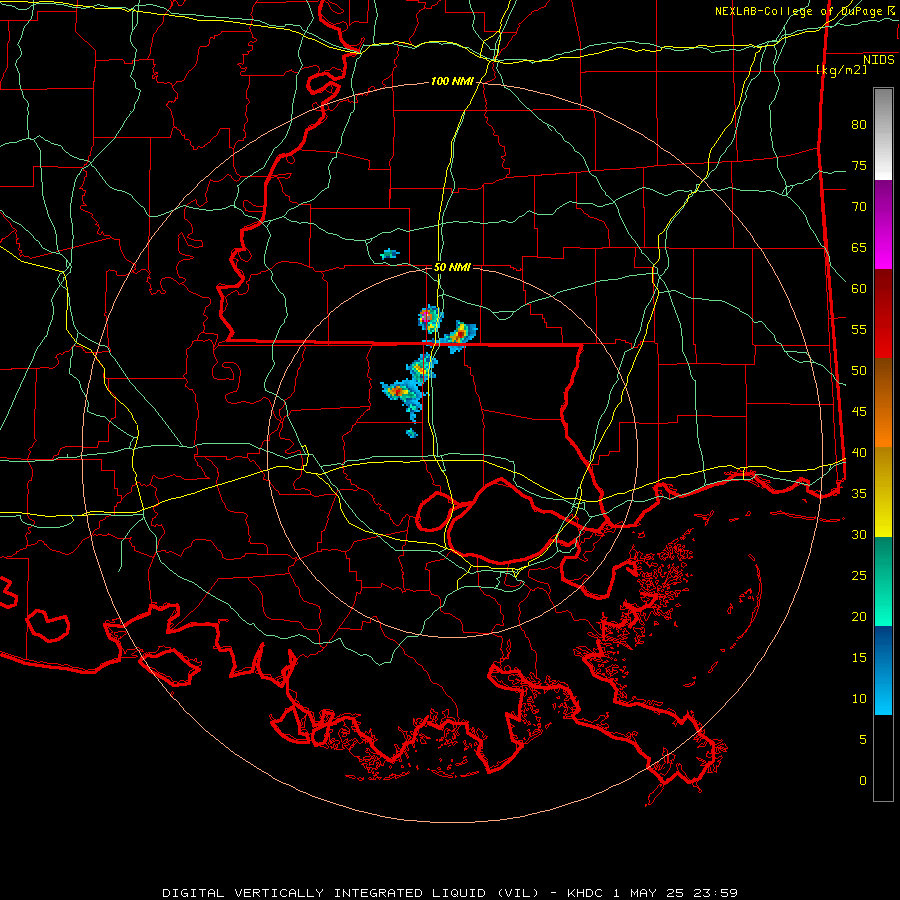This screenshot has height=900, width=900.
Task: Click the small isolated echo above the 50 NMI ring
Action: click(390, 254)
